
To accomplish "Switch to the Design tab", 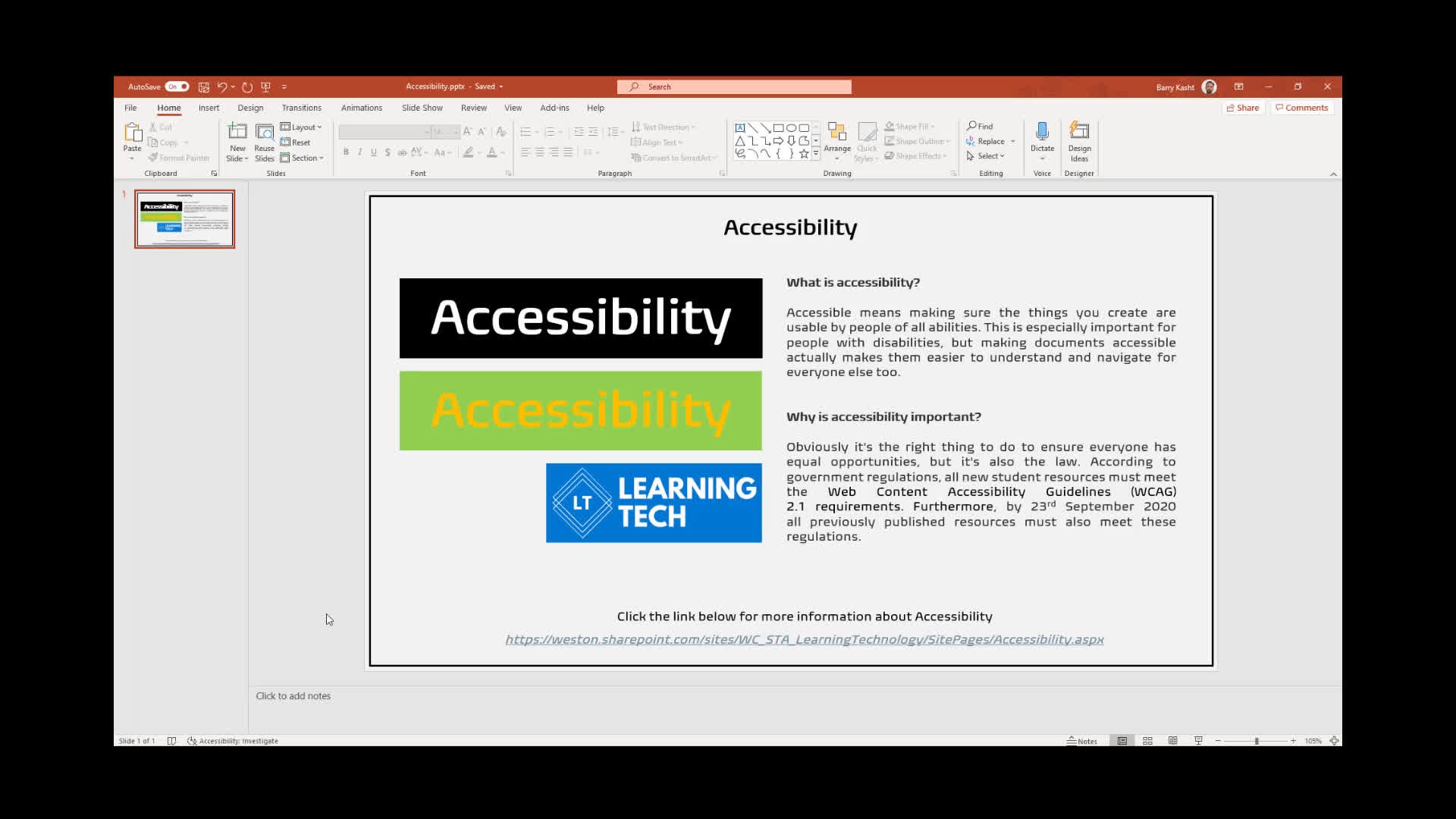I will pos(250,108).
